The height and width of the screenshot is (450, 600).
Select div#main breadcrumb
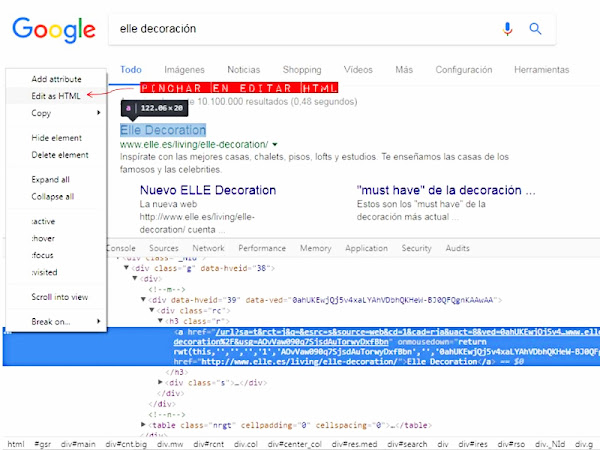(x=78, y=444)
